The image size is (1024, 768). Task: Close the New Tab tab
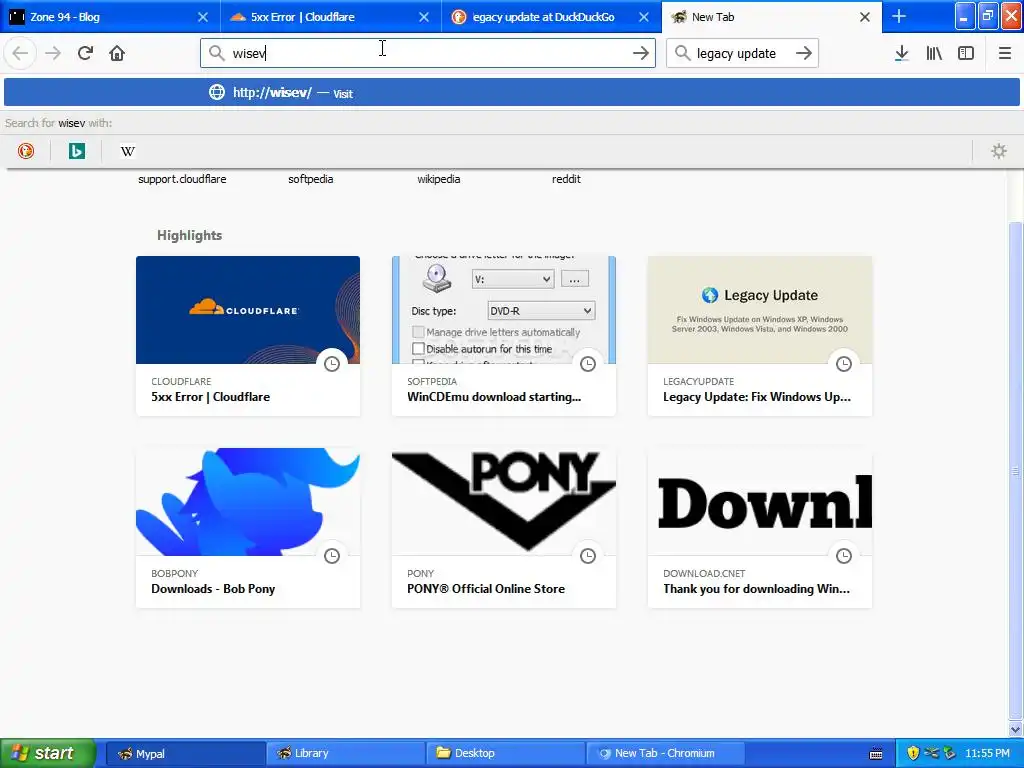[x=865, y=17]
